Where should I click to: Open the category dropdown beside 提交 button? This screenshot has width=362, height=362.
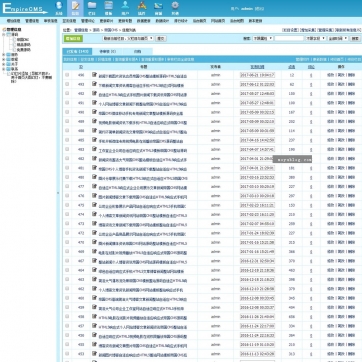pyautogui.click(x=128, y=38)
